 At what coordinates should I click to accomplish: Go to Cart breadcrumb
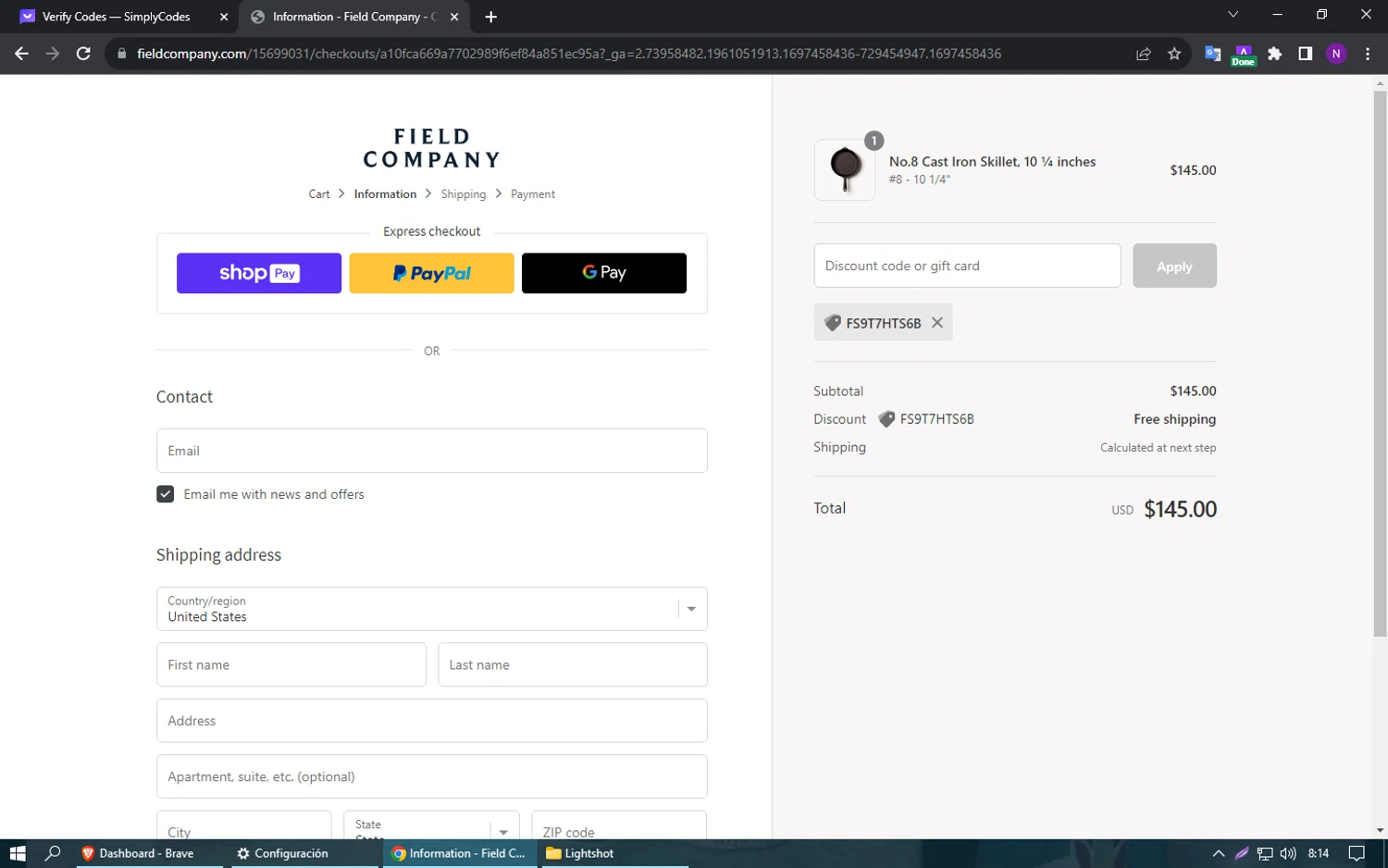[x=319, y=194]
